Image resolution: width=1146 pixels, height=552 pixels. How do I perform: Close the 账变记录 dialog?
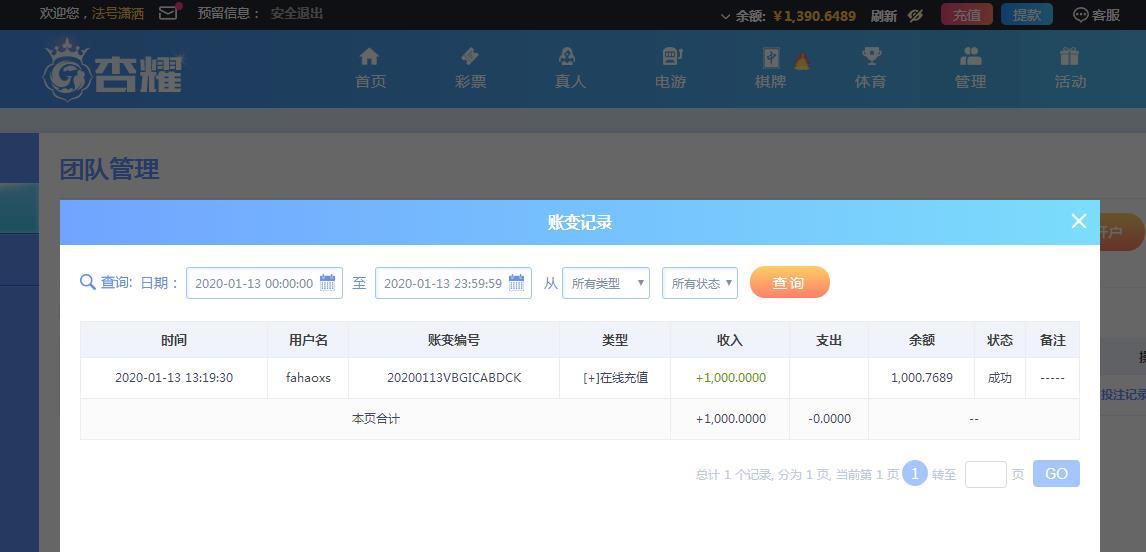[x=1078, y=221]
